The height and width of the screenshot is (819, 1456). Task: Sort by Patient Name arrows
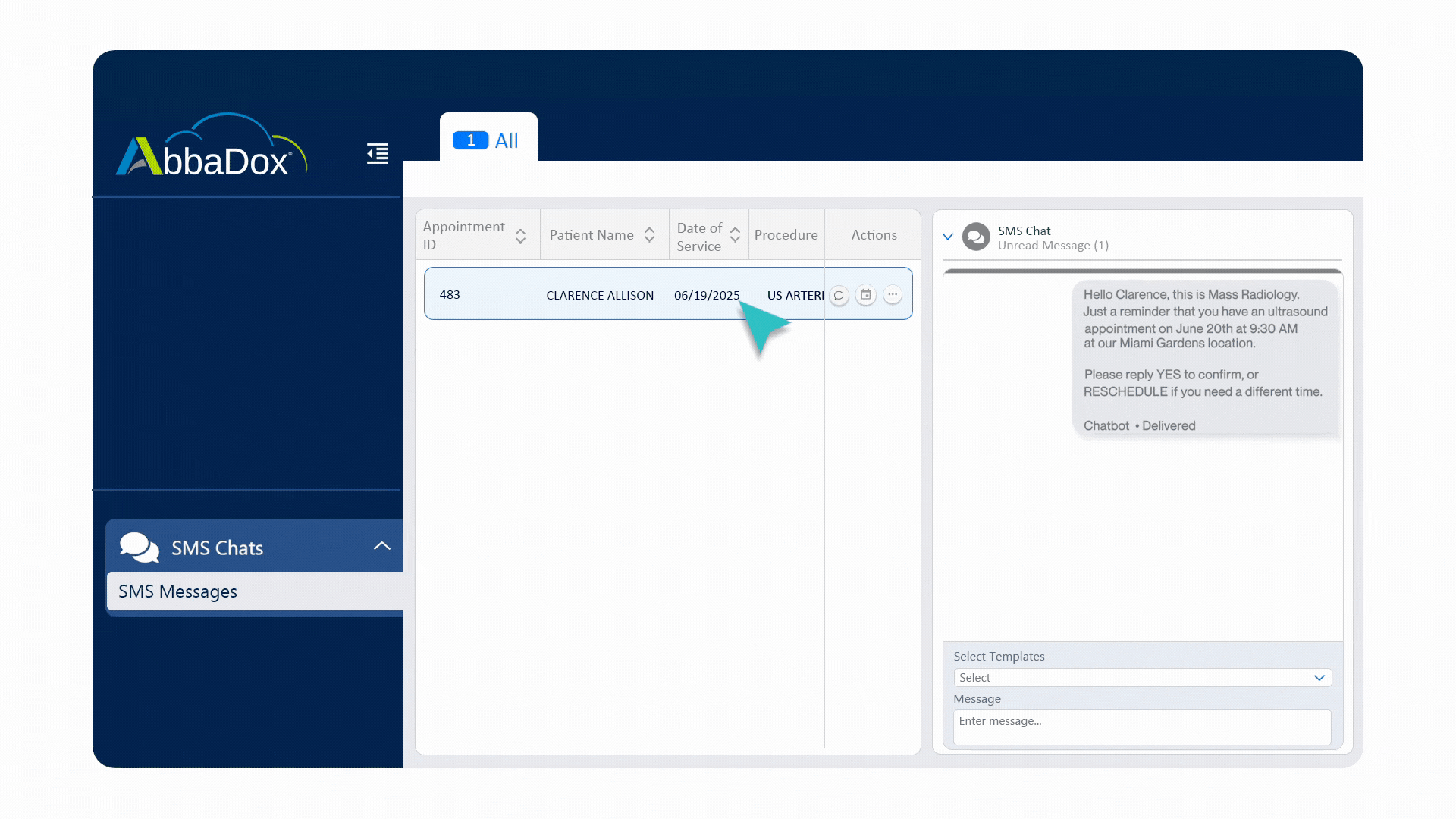pos(649,235)
